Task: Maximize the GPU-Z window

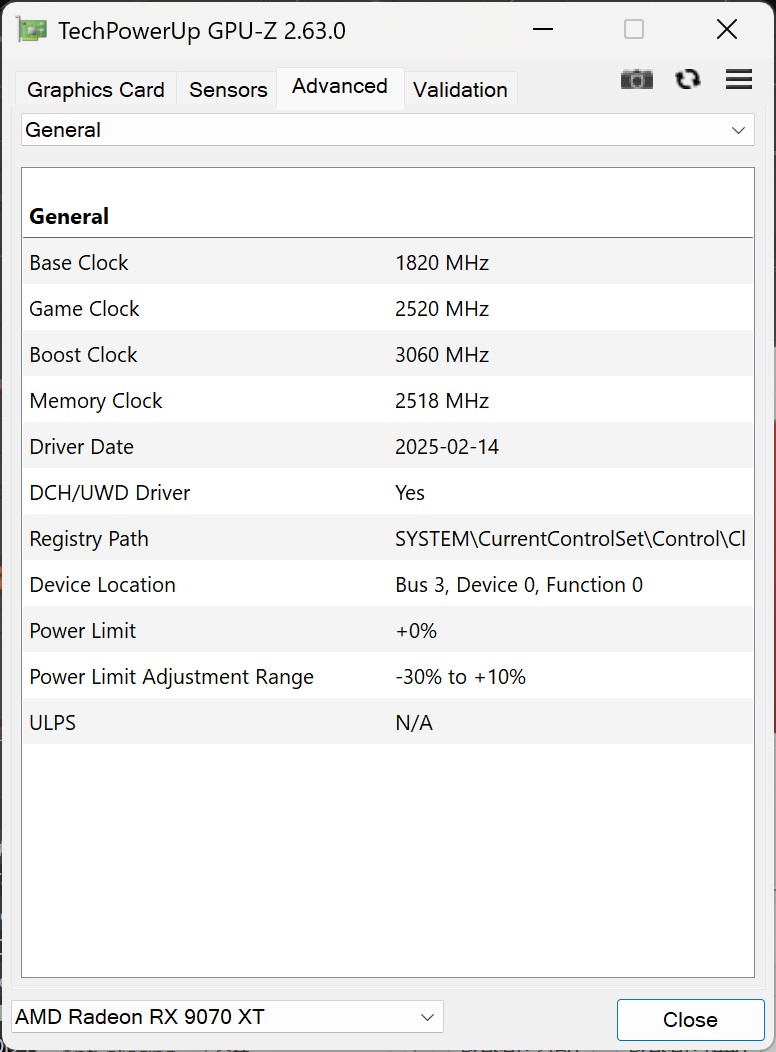Action: tap(634, 30)
